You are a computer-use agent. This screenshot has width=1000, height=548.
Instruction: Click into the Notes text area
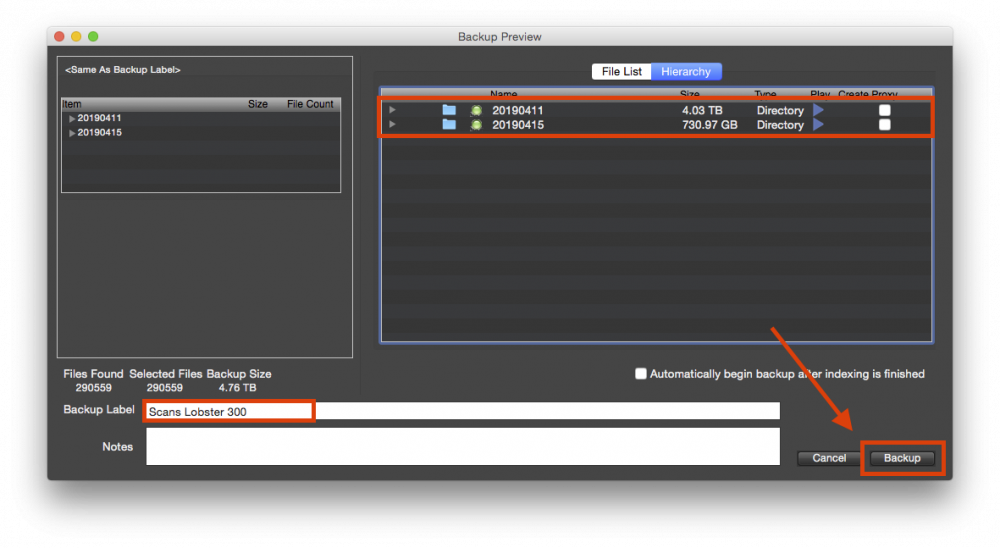coord(462,446)
